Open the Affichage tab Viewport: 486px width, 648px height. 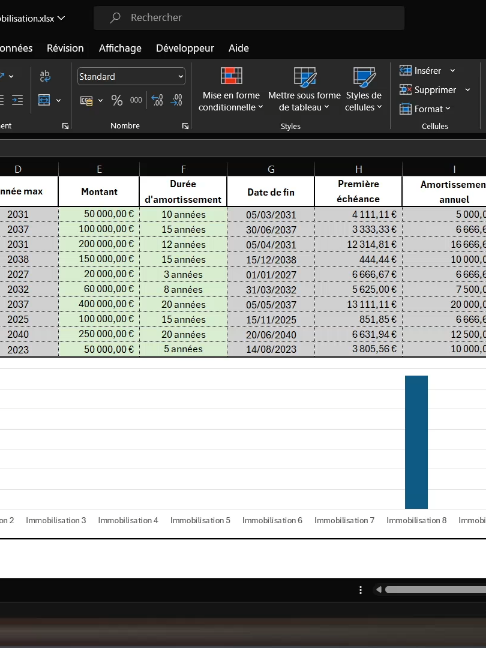coord(120,48)
